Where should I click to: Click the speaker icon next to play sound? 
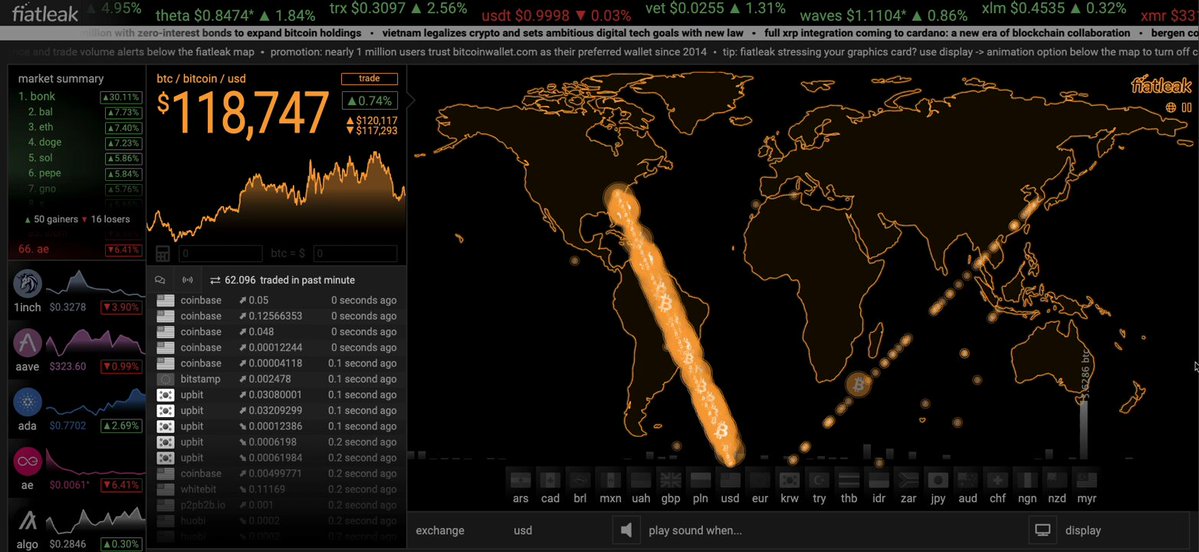click(626, 530)
